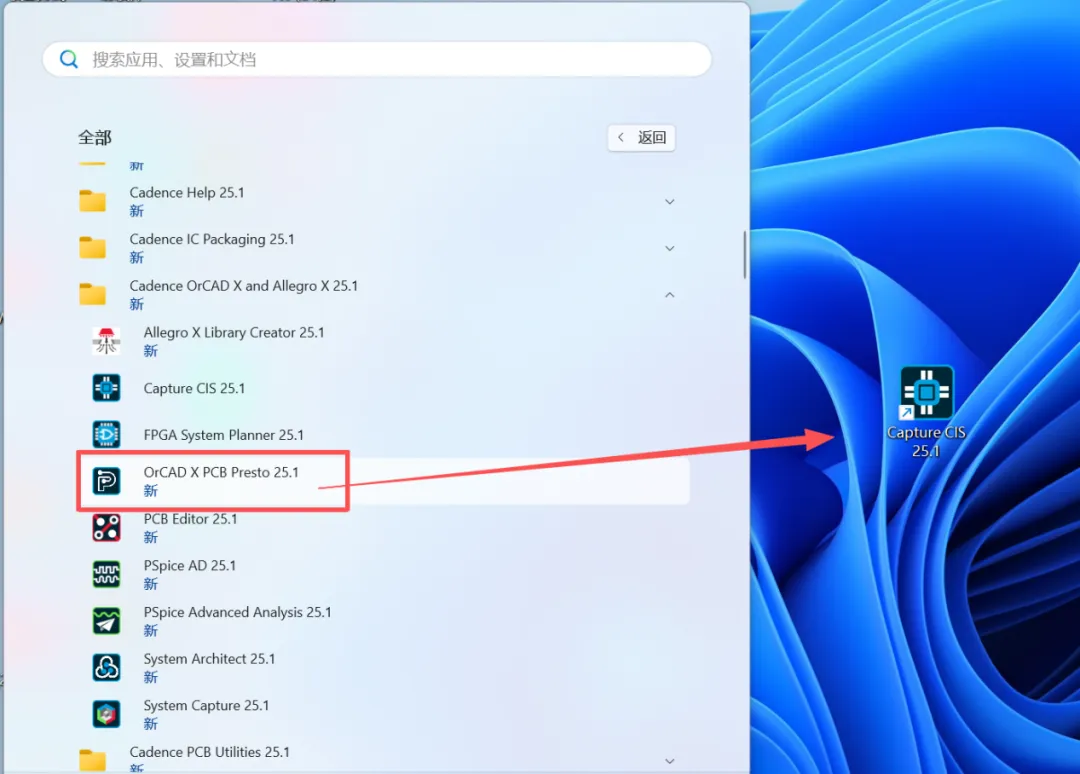Launch OrCAD X PCB Presto 25.1
Image resolution: width=1080 pixels, height=774 pixels.
click(x=382, y=481)
